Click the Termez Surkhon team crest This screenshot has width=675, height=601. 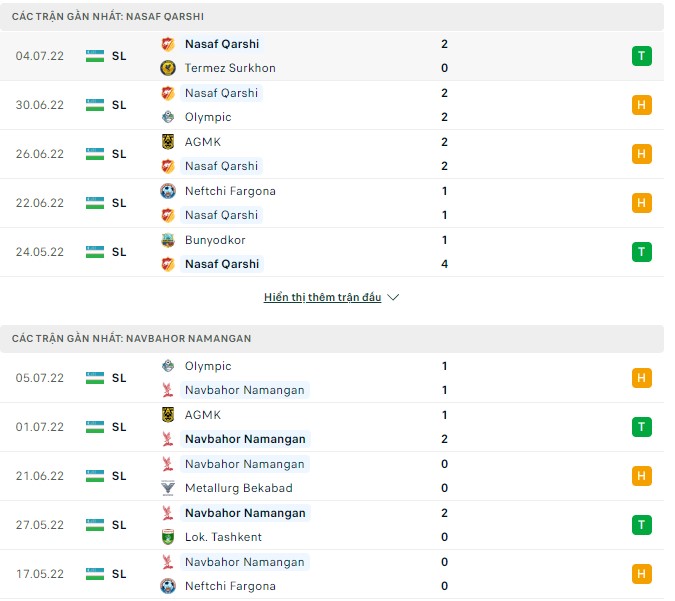tap(168, 68)
